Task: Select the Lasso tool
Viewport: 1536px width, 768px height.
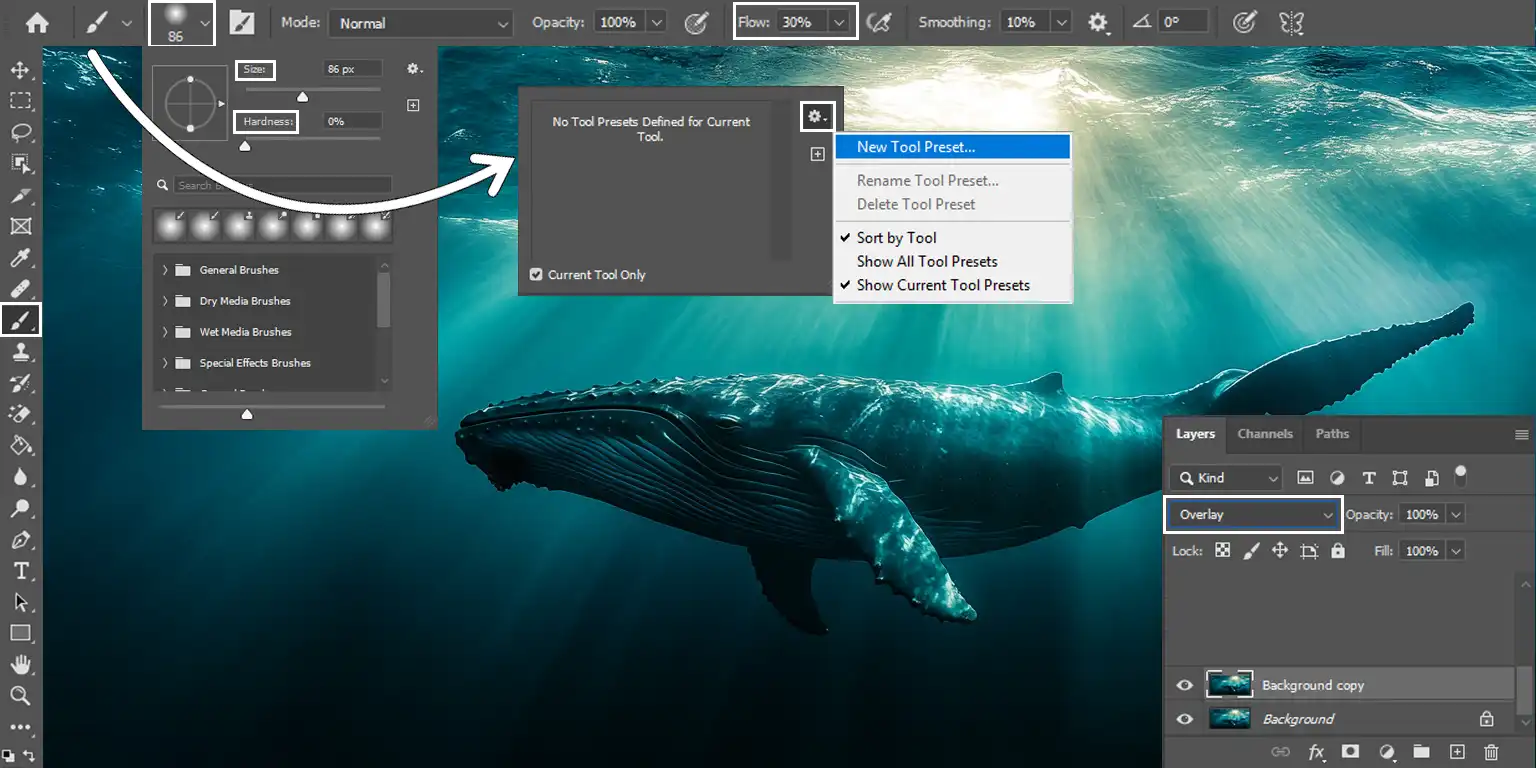Action: [20, 133]
